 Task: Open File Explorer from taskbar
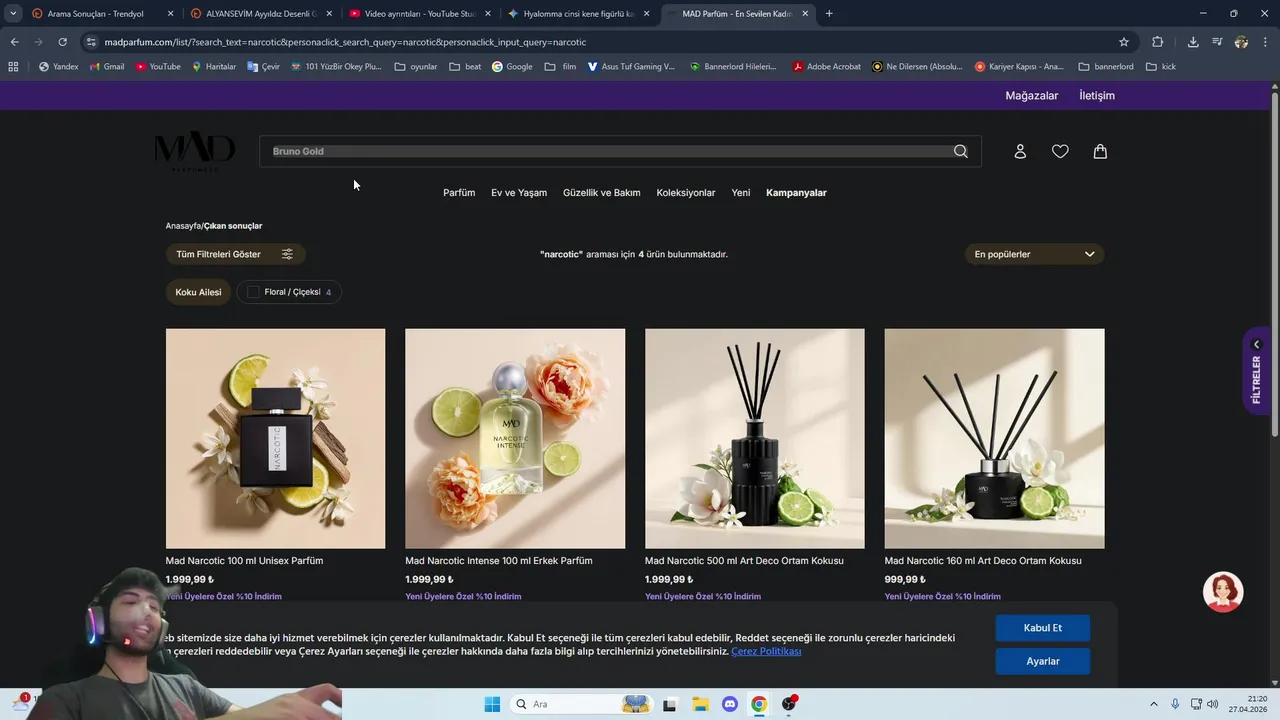click(700, 704)
